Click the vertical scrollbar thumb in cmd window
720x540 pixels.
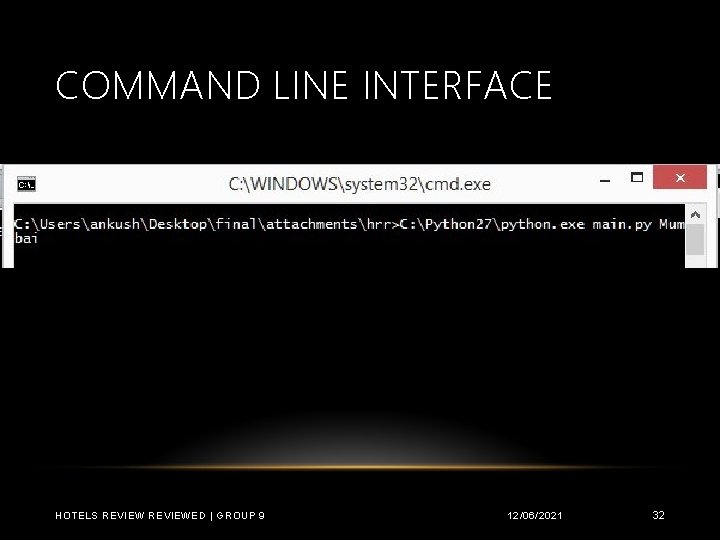tap(695, 239)
